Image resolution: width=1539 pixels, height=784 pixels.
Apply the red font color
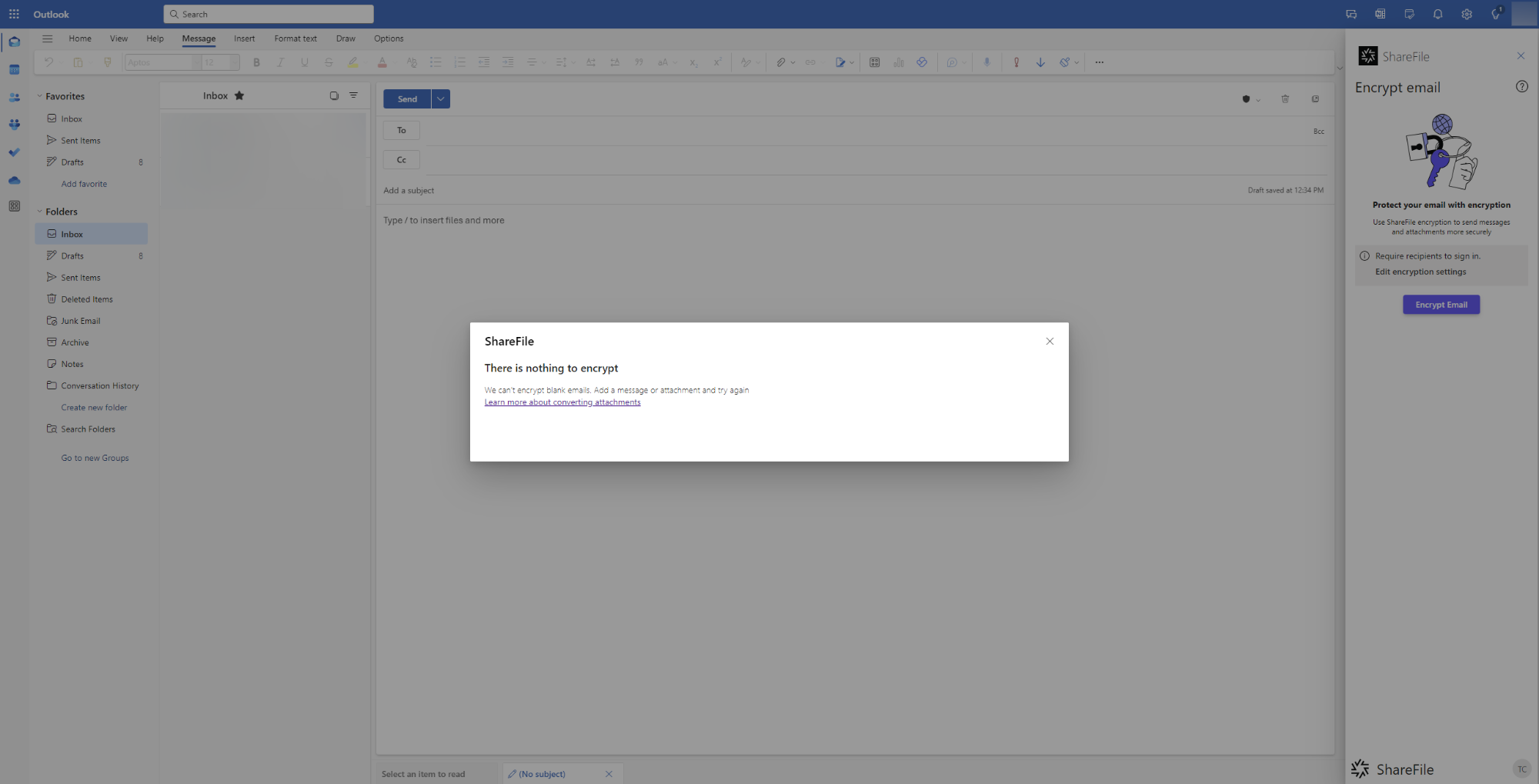(382, 62)
